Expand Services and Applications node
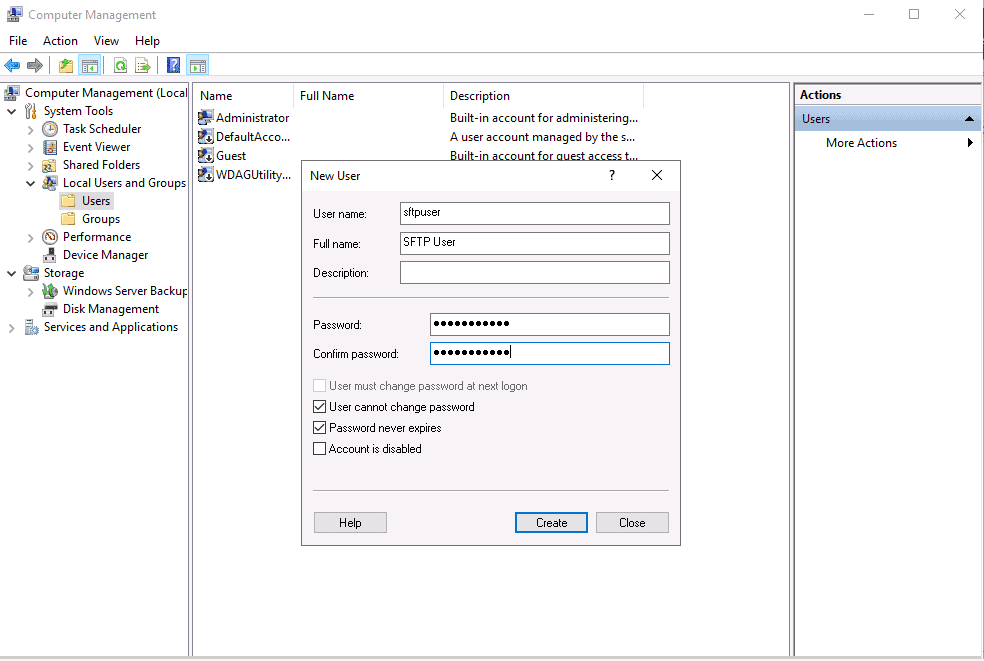The width and height of the screenshot is (984, 661). (x=11, y=328)
